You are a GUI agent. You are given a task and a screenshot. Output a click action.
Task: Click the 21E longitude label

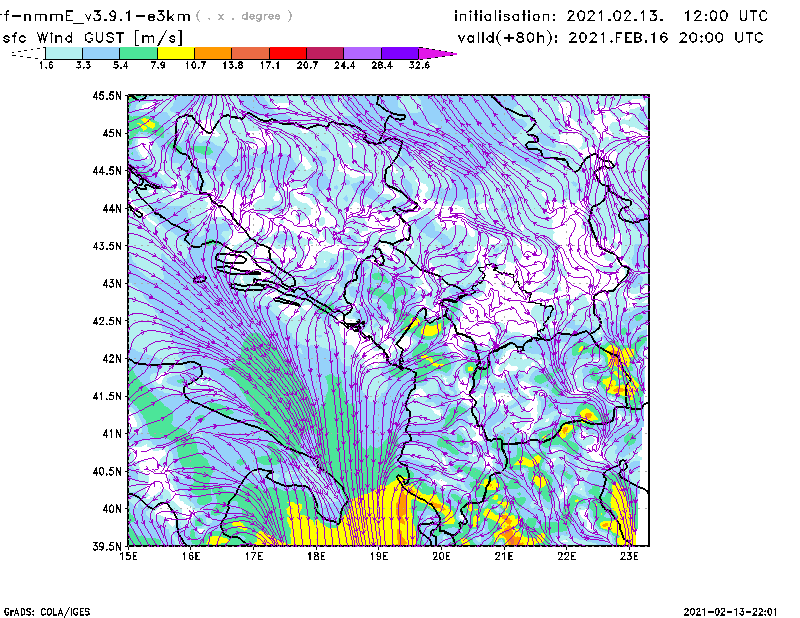(504, 556)
